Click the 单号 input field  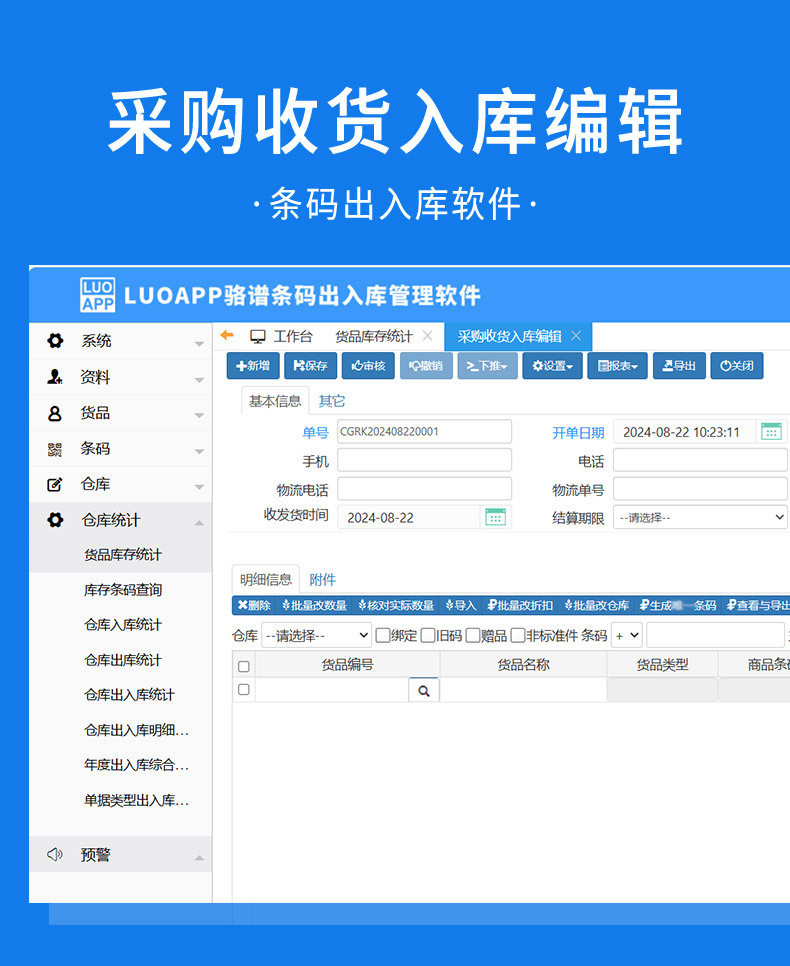[x=425, y=431]
